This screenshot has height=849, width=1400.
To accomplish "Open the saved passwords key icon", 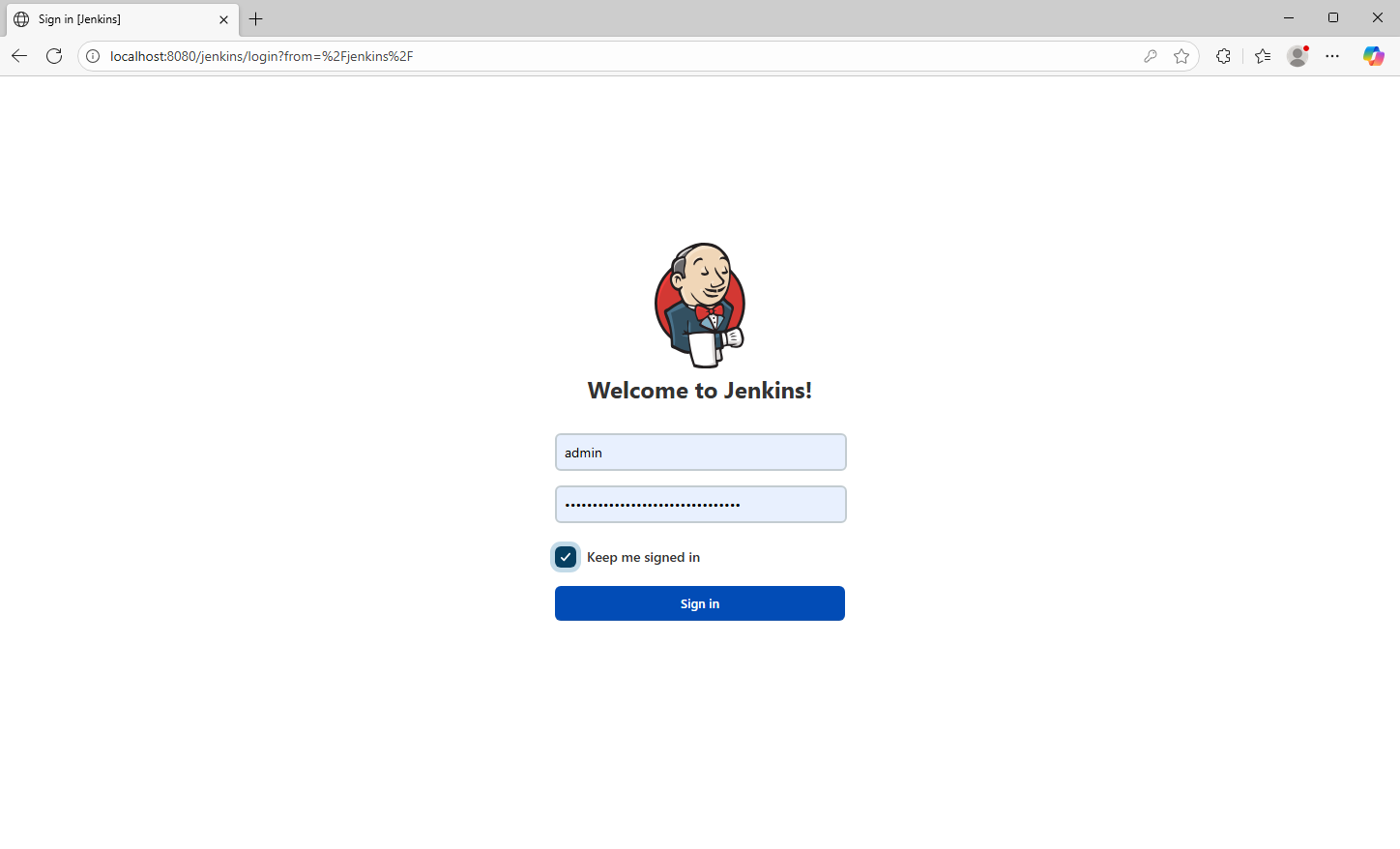I will coord(1150,56).
